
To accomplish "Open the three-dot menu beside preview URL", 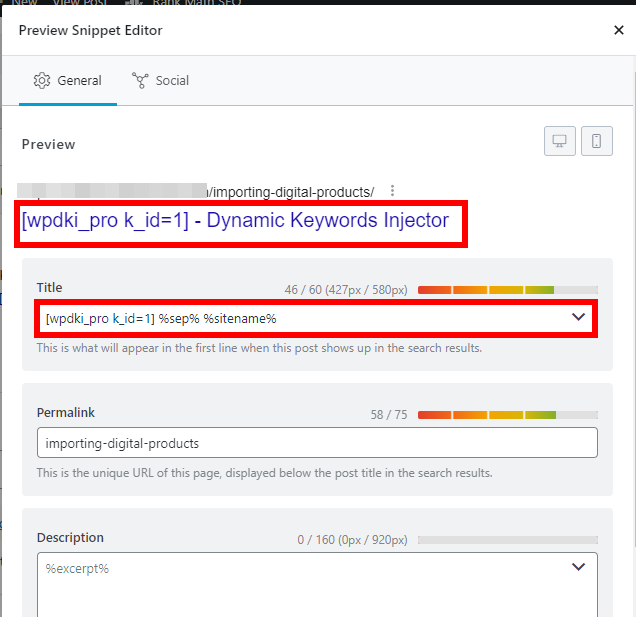I will pos(392,191).
